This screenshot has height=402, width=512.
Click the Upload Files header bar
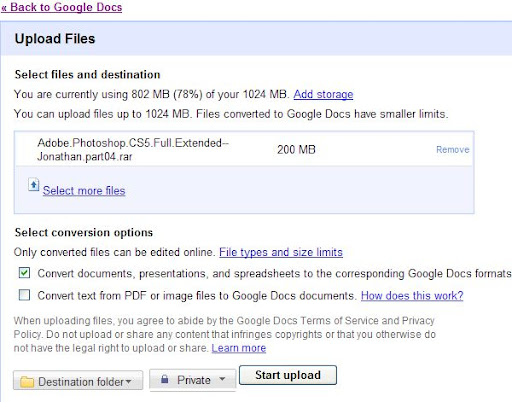[x=256, y=39]
